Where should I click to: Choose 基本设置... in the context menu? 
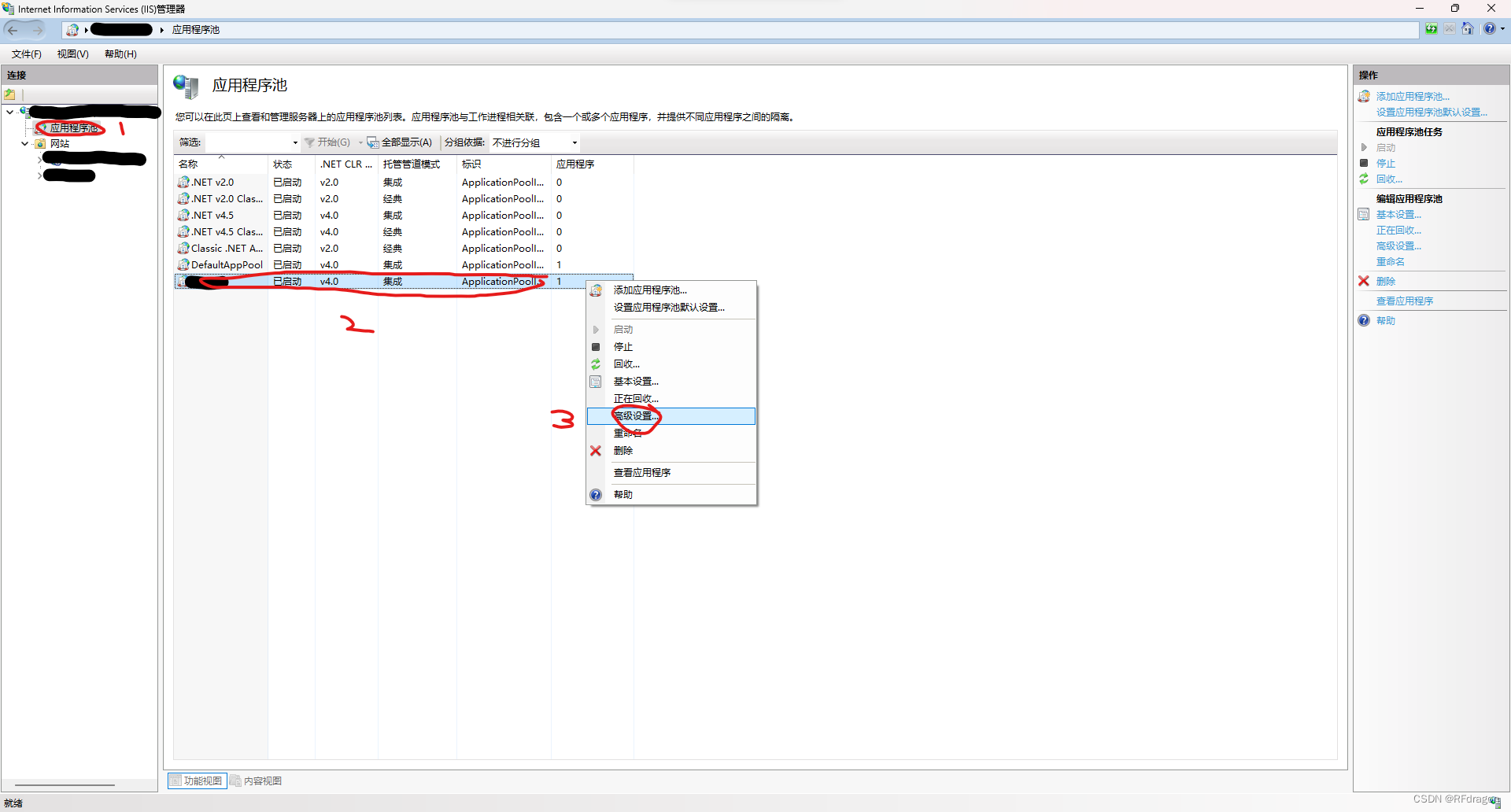671,382
